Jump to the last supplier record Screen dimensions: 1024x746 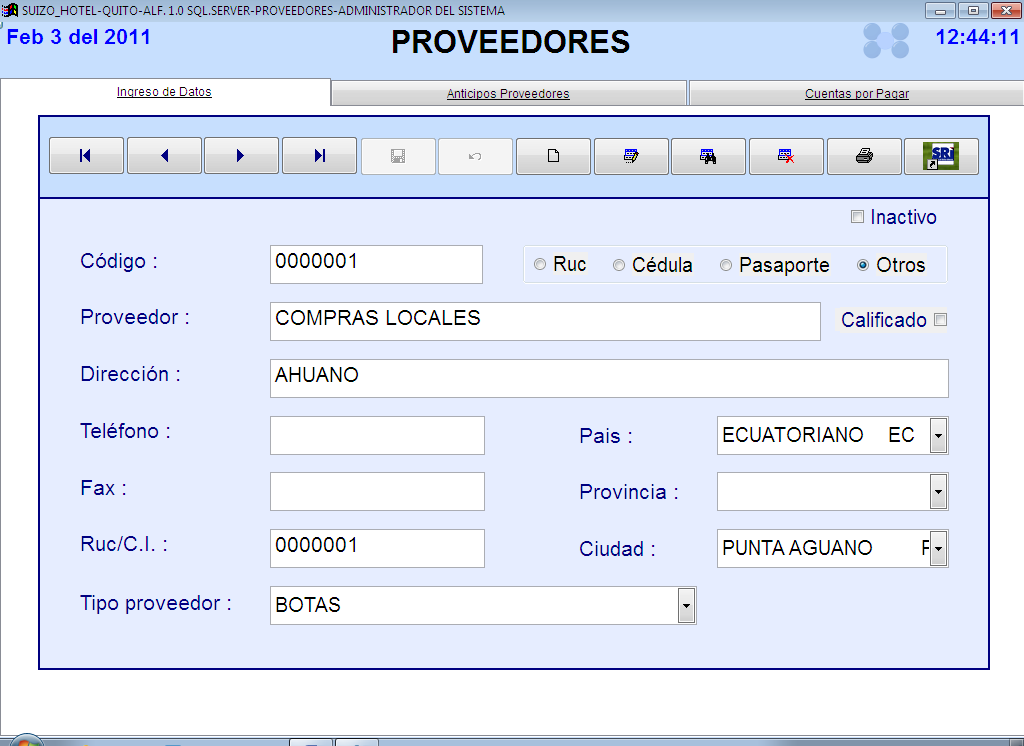pyautogui.click(x=319, y=156)
